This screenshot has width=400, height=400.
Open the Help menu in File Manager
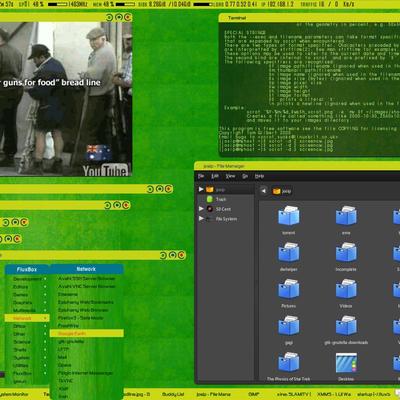[x=259, y=176]
